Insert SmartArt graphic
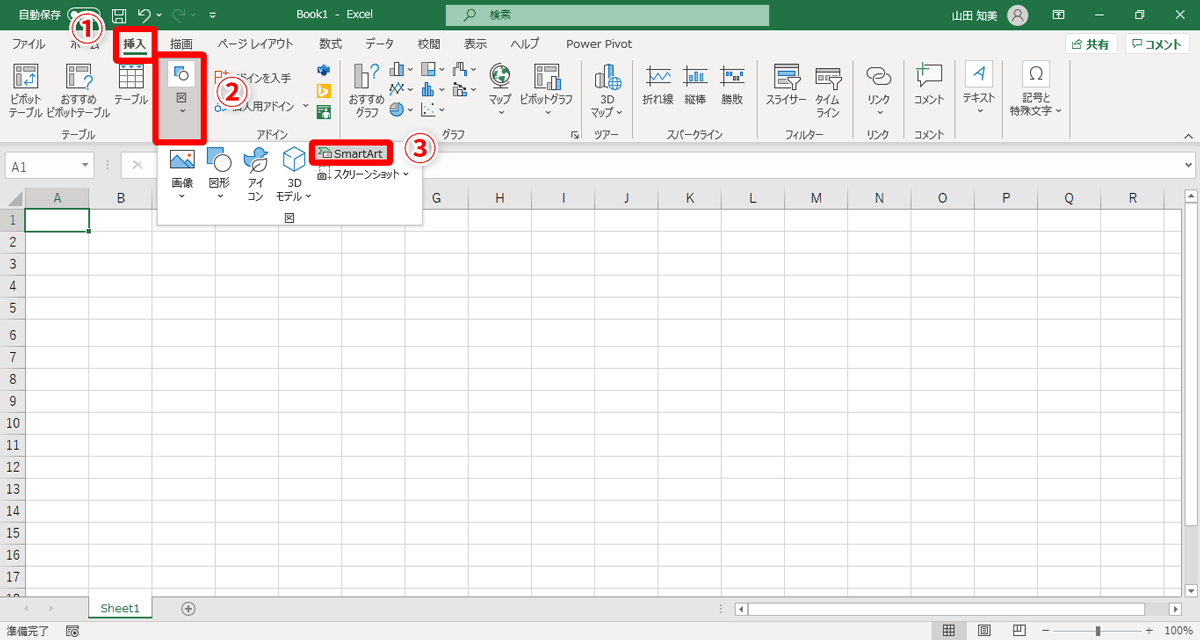This screenshot has height=640, width=1200. tap(351, 153)
